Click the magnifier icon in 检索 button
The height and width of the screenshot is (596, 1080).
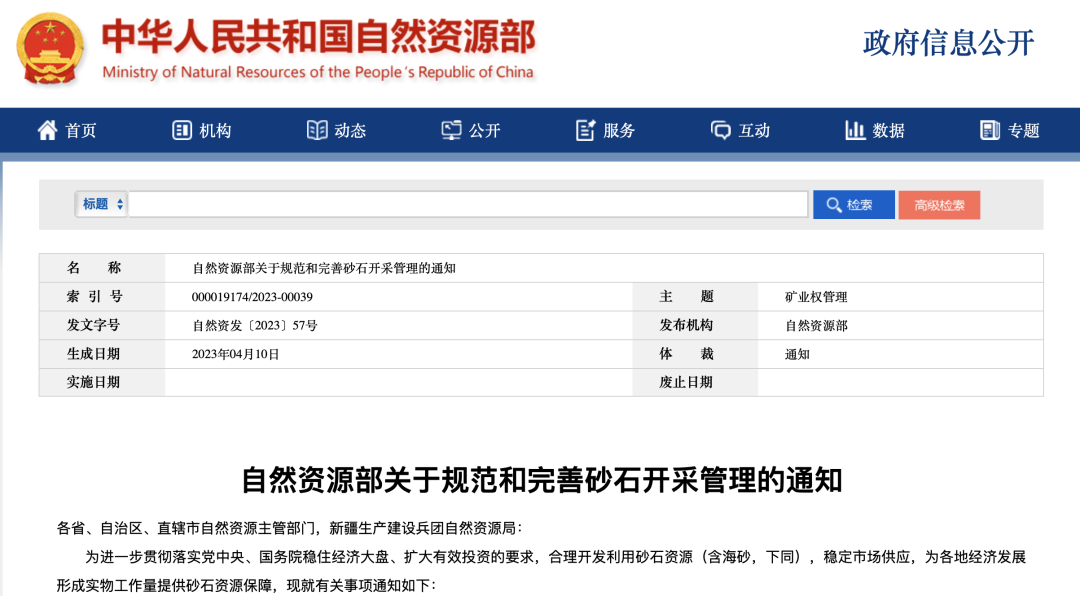pyautogui.click(x=833, y=205)
